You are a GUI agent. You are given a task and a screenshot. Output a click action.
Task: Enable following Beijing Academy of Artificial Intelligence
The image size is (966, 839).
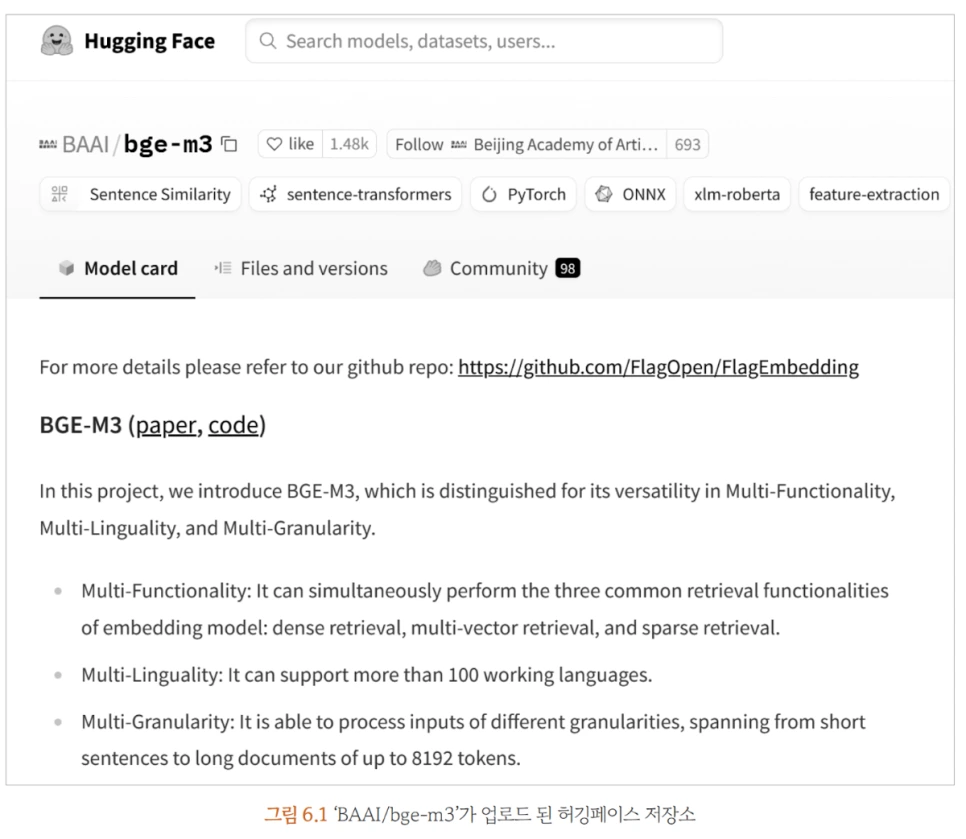click(x=418, y=143)
